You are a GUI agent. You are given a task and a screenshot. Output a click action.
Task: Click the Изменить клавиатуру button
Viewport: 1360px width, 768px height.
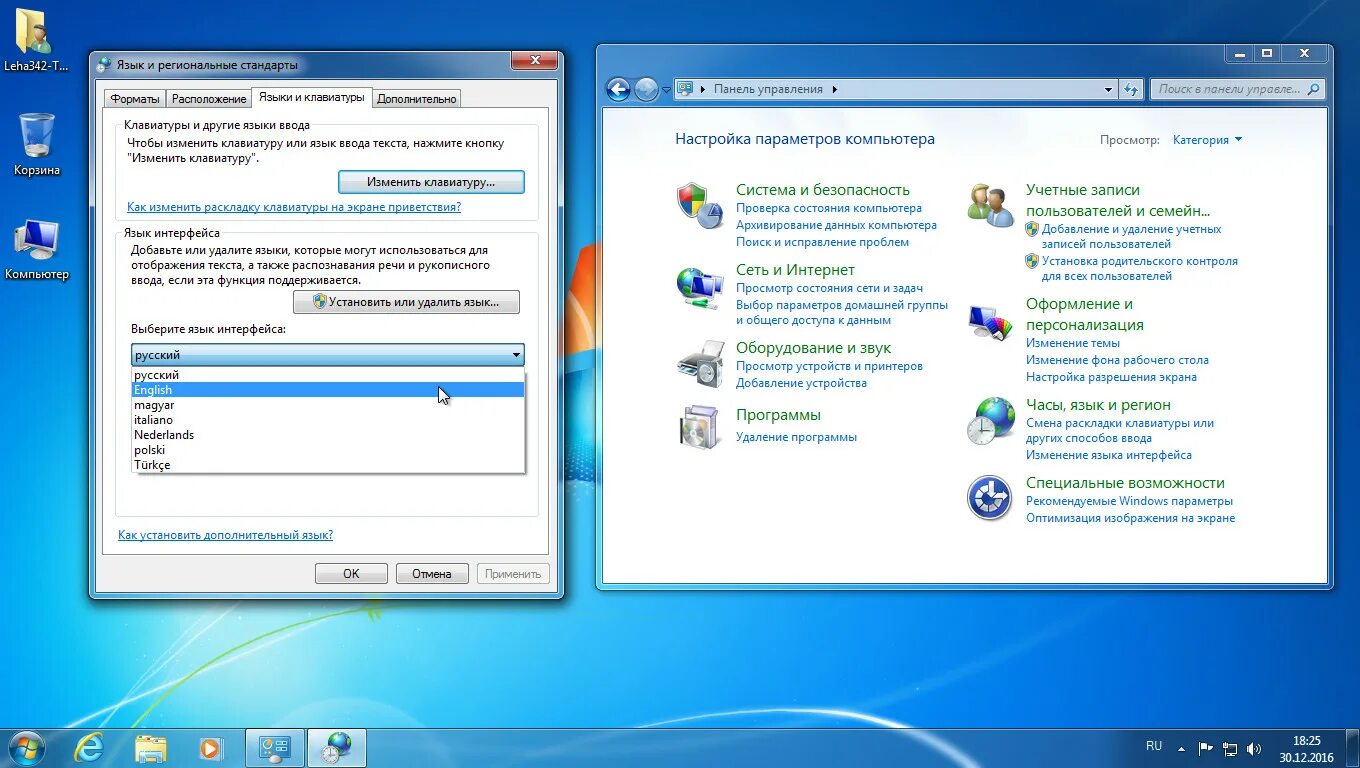tap(431, 182)
